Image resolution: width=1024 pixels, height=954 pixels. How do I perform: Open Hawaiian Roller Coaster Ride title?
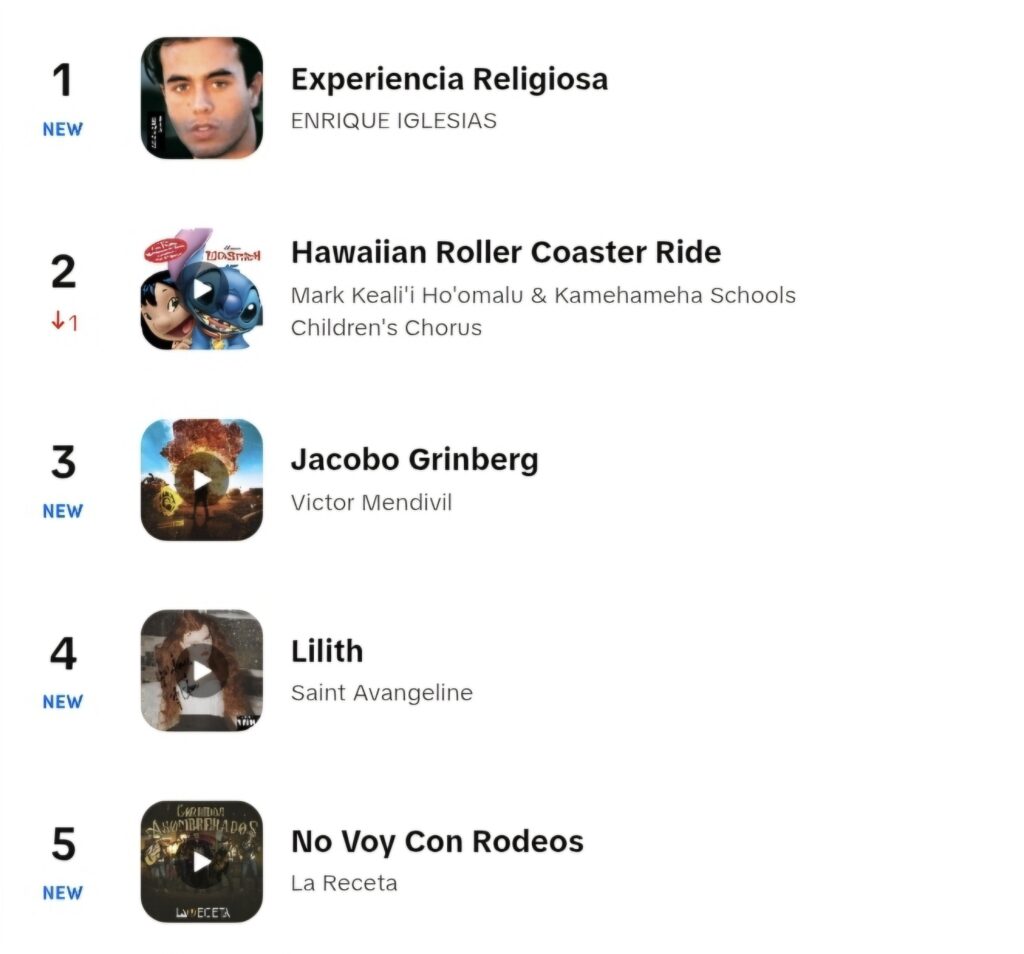pos(506,252)
